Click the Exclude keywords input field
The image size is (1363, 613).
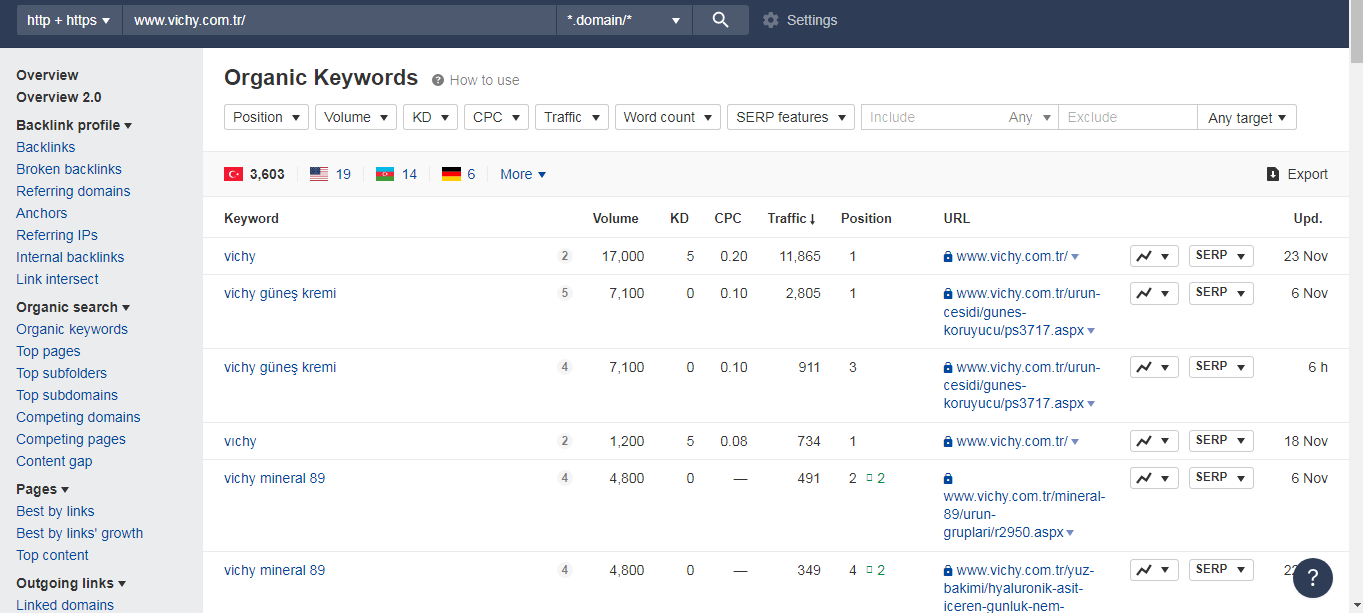click(1128, 117)
